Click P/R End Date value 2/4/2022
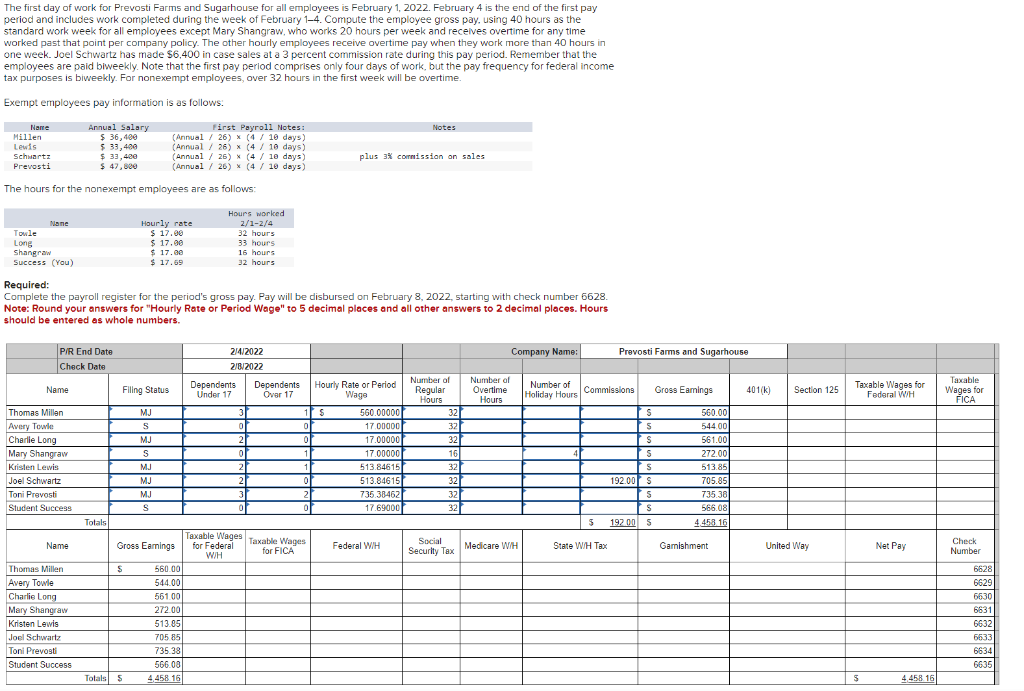The width and height of the screenshot is (1024, 691). pyautogui.click(x=246, y=351)
